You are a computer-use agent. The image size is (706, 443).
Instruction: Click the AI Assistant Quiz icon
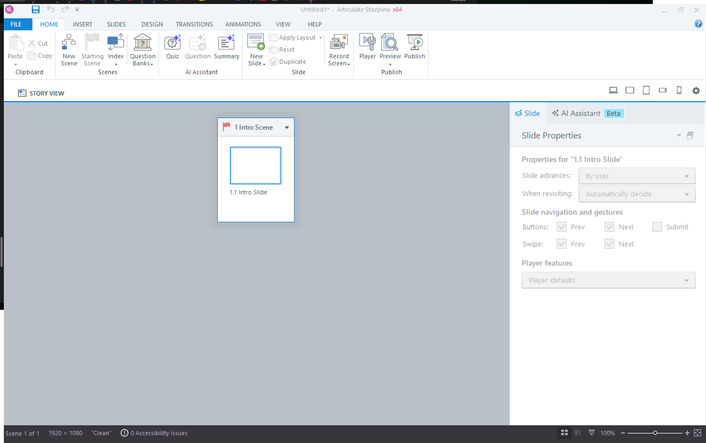(x=172, y=46)
